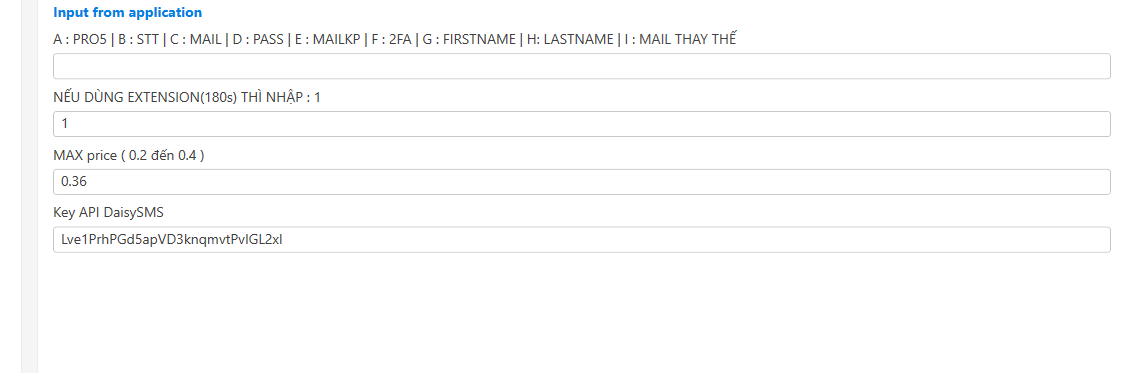
Task: Click the "Input from application" heading
Action: pyautogui.click(x=128, y=12)
